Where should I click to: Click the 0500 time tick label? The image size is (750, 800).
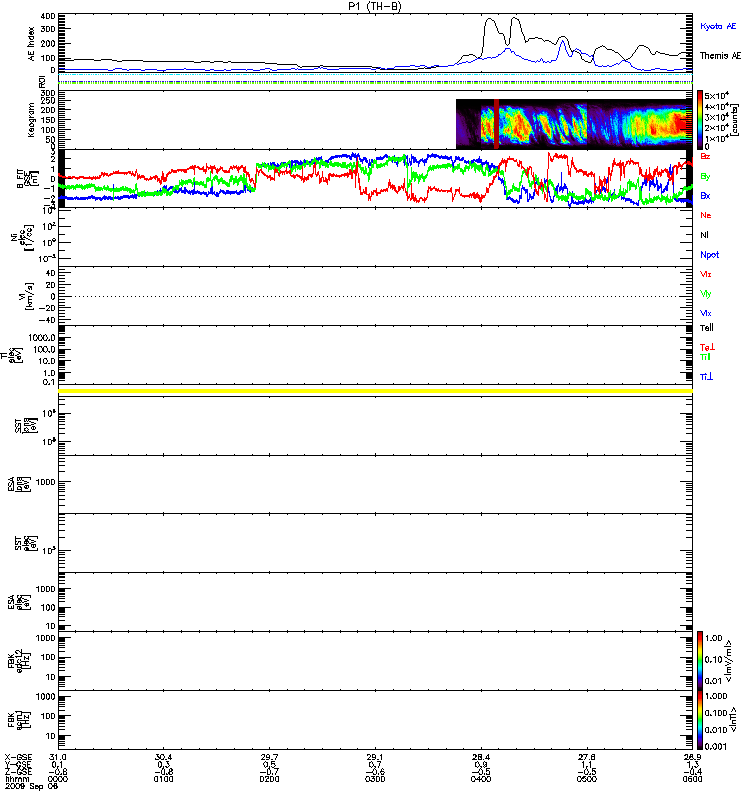587,779
